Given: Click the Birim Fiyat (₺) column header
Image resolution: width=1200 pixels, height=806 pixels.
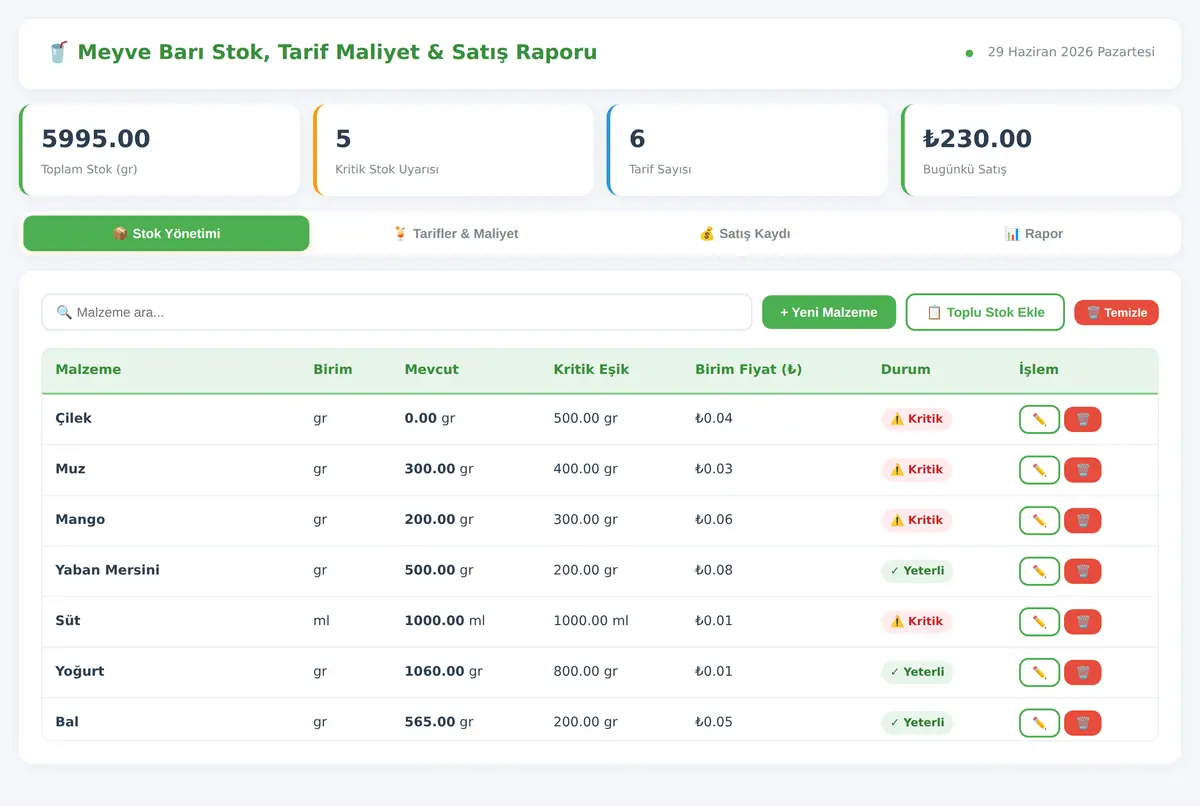Looking at the screenshot, I should coord(749,369).
